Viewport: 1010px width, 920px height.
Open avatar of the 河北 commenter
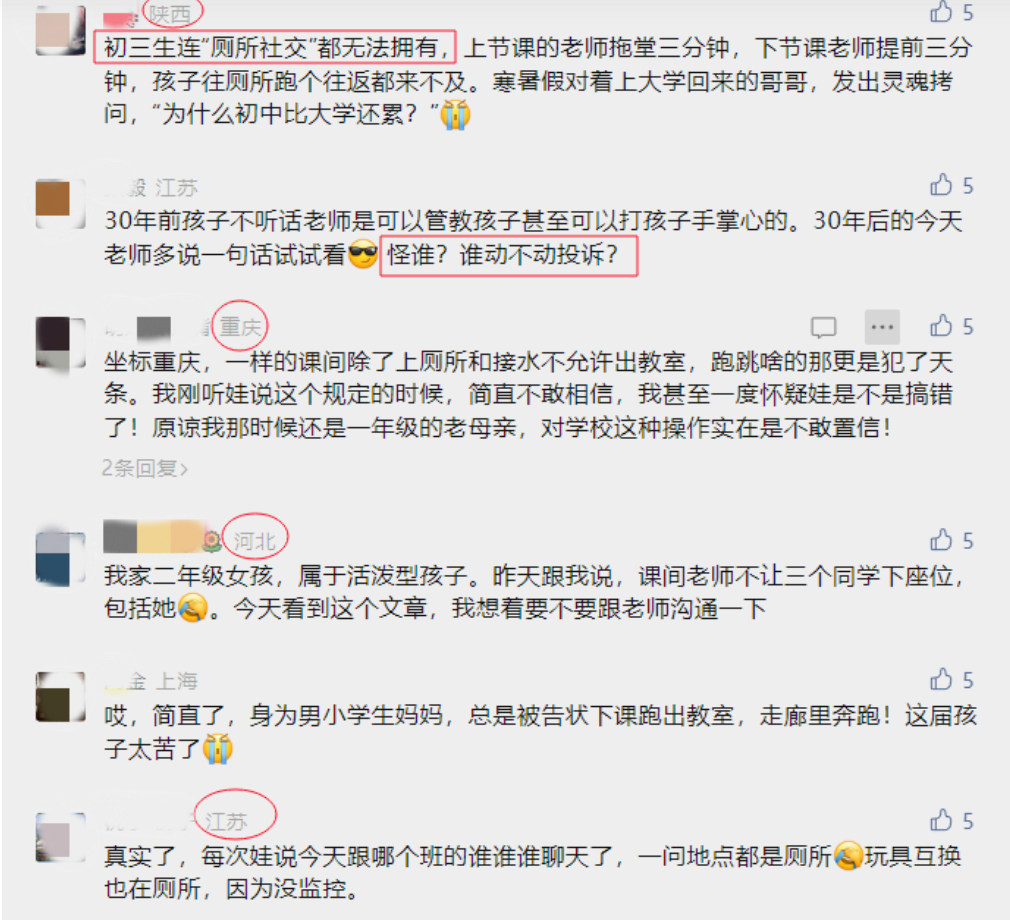tap(61, 559)
